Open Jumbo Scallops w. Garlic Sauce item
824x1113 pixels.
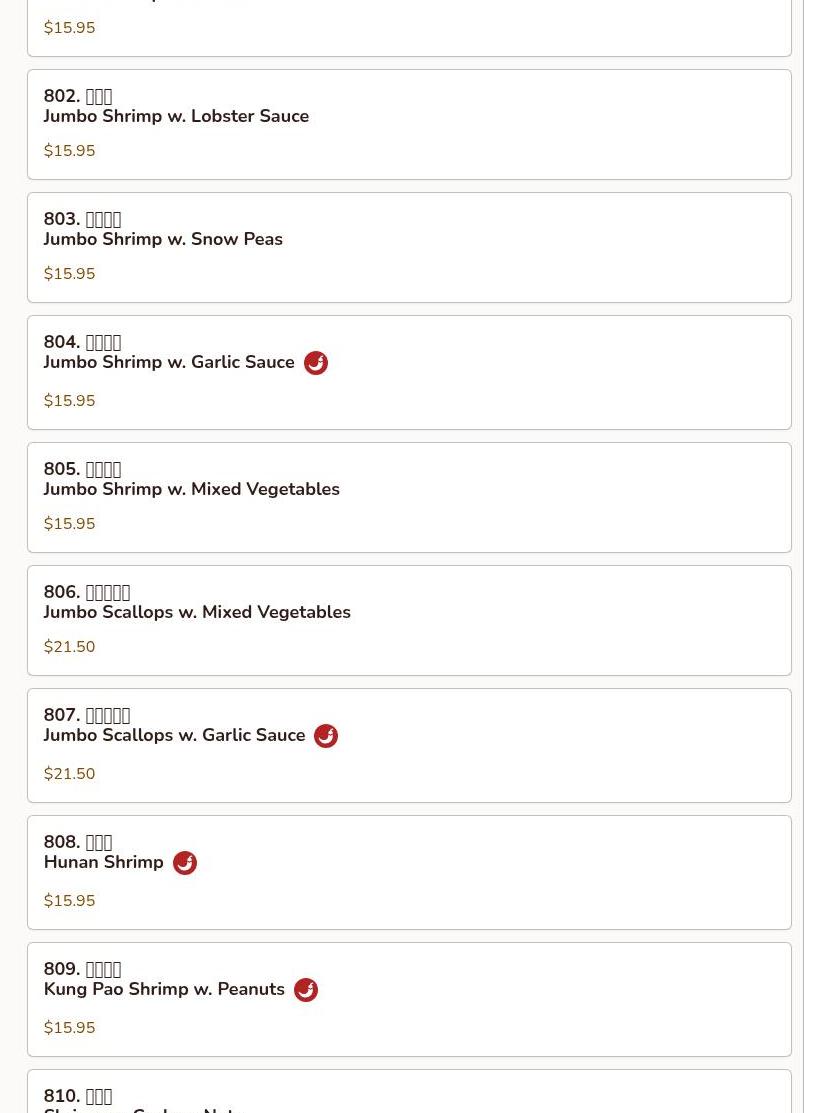[x=410, y=745]
